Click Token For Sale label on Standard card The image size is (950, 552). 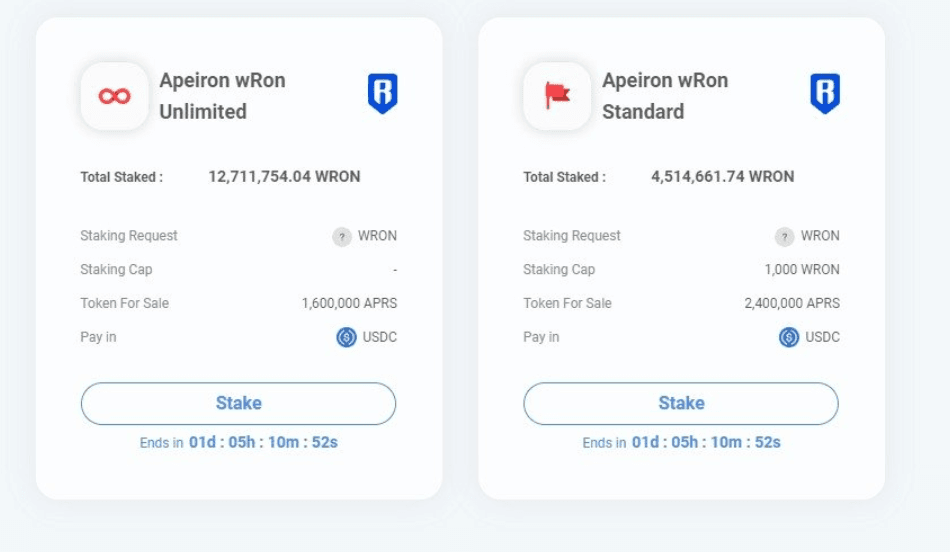tap(568, 303)
